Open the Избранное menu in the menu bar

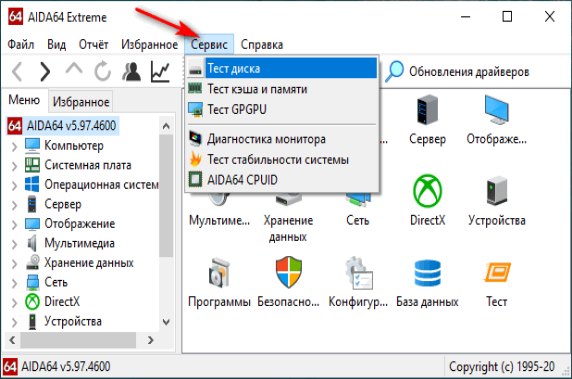pyautogui.click(x=150, y=45)
